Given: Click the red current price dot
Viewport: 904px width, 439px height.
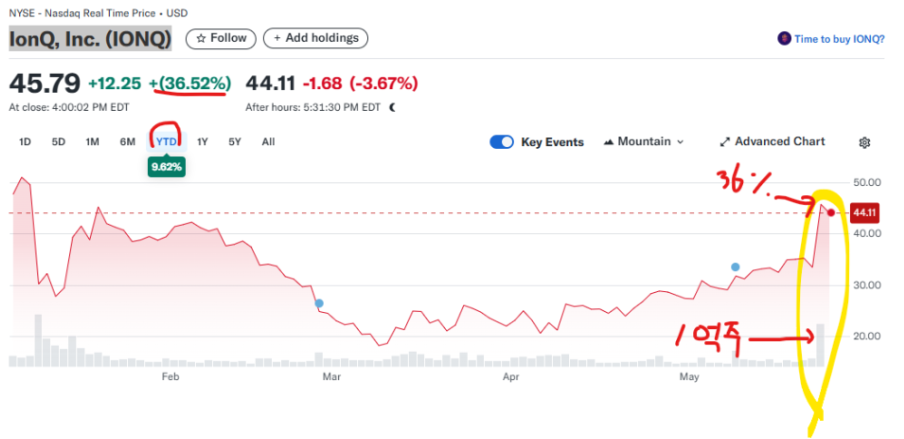Looking at the screenshot, I should tap(831, 213).
